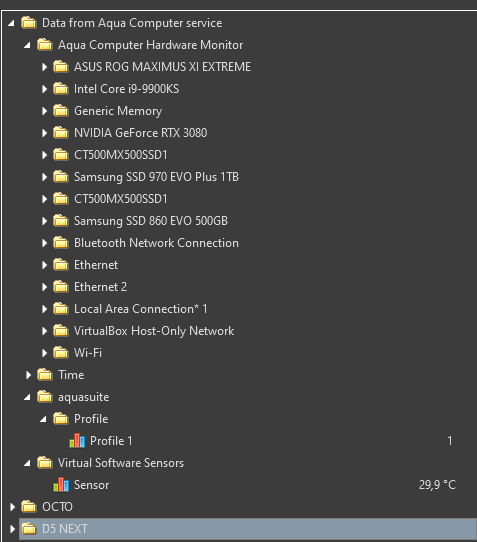The image size is (477, 542).
Task: Click NVIDIA GeForce RTX 3080 folder icon
Action: (61, 133)
